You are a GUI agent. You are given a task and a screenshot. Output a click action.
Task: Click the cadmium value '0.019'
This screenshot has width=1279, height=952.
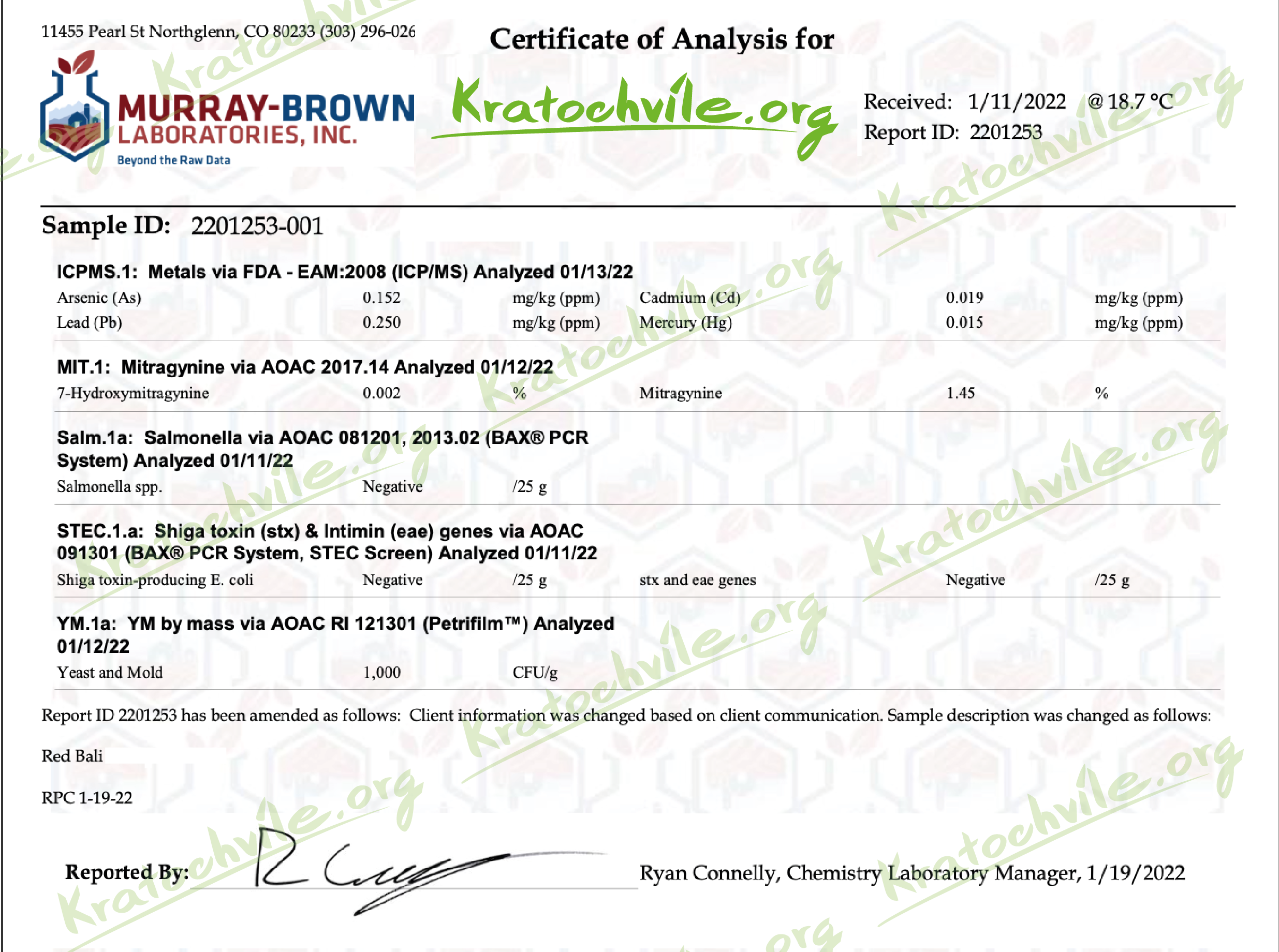(x=964, y=298)
